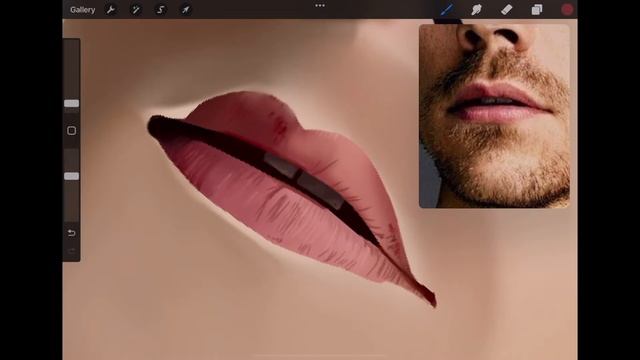Image resolution: width=640 pixels, height=360 pixels.
Task: Open the Layers panel
Action: coord(537,9)
